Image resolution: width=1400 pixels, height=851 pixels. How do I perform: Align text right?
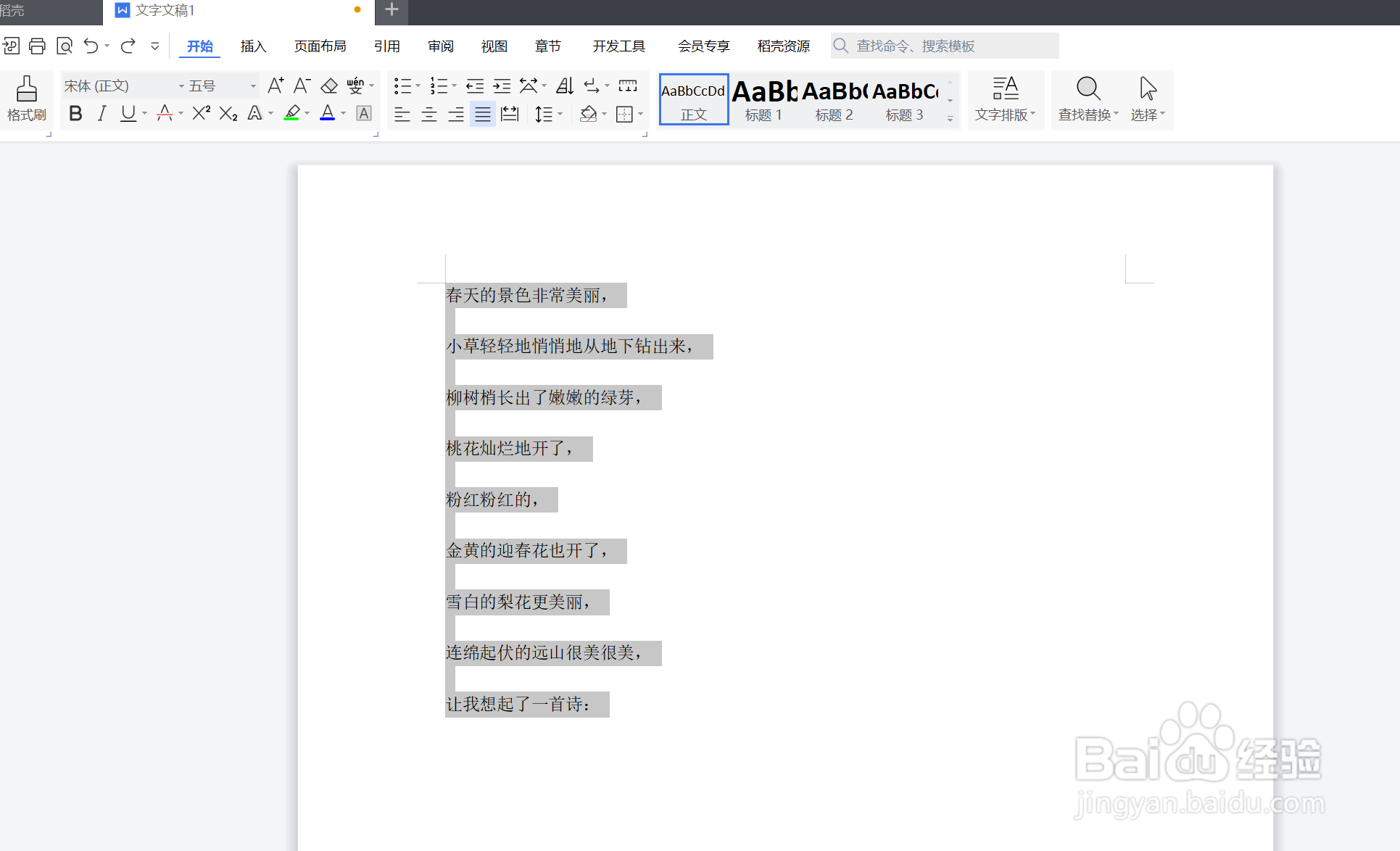456,114
